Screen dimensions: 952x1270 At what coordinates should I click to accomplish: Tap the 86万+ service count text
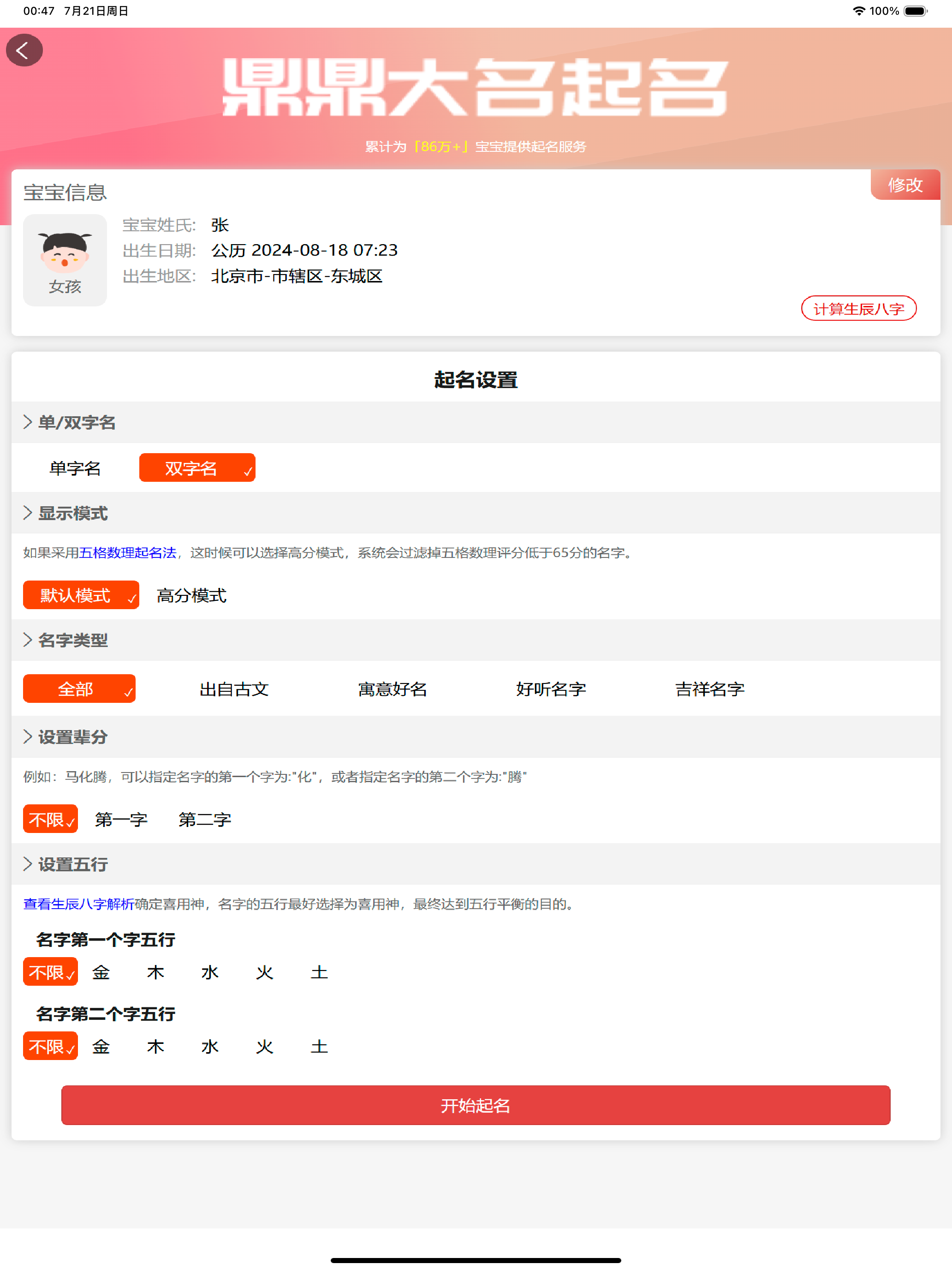tap(441, 146)
